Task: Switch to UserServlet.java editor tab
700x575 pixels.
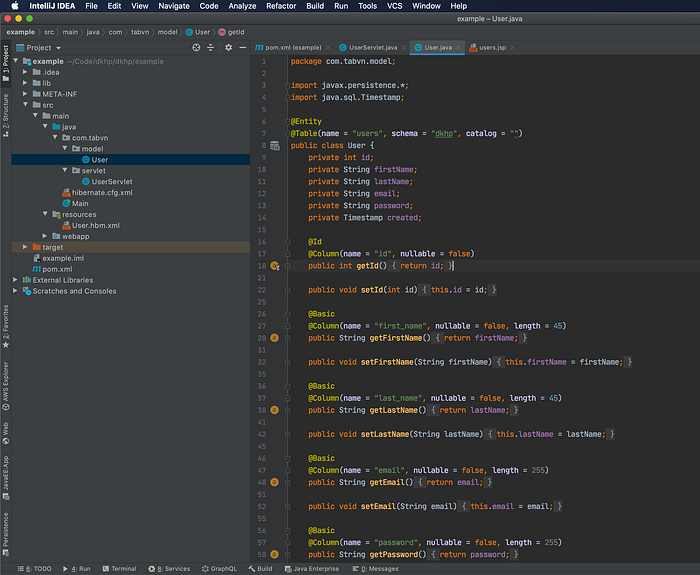Action: [x=372, y=47]
